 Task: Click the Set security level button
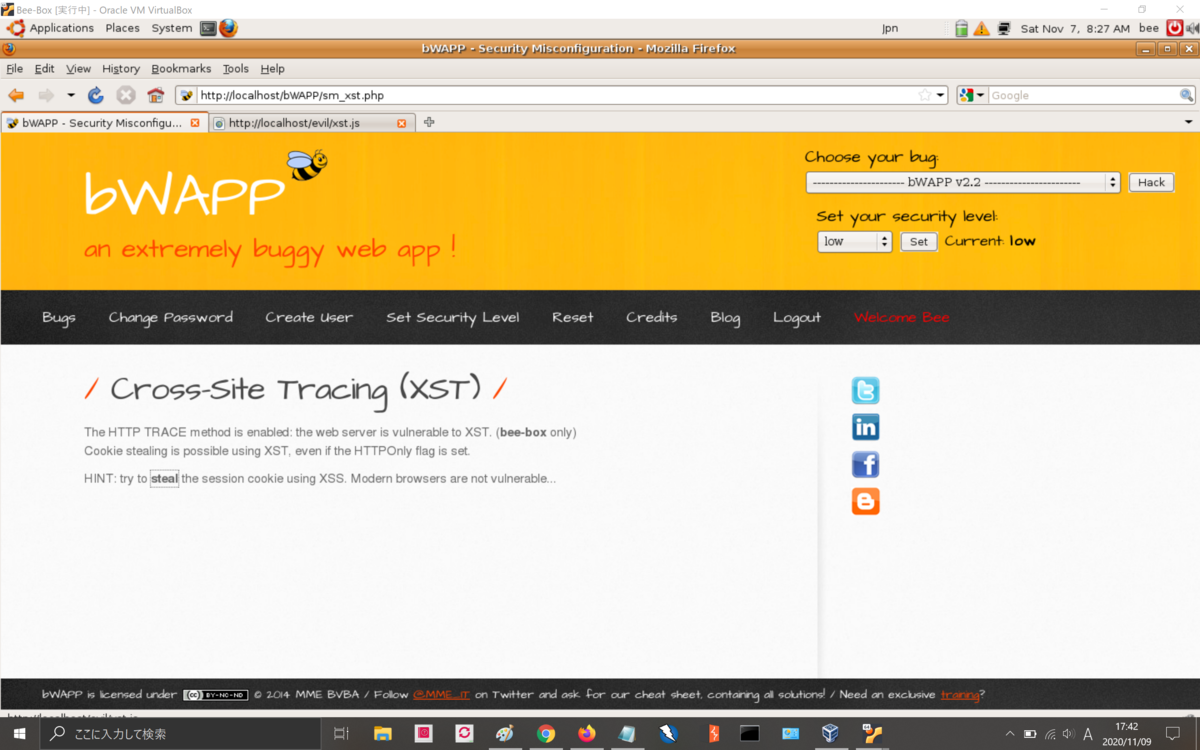coord(919,241)
